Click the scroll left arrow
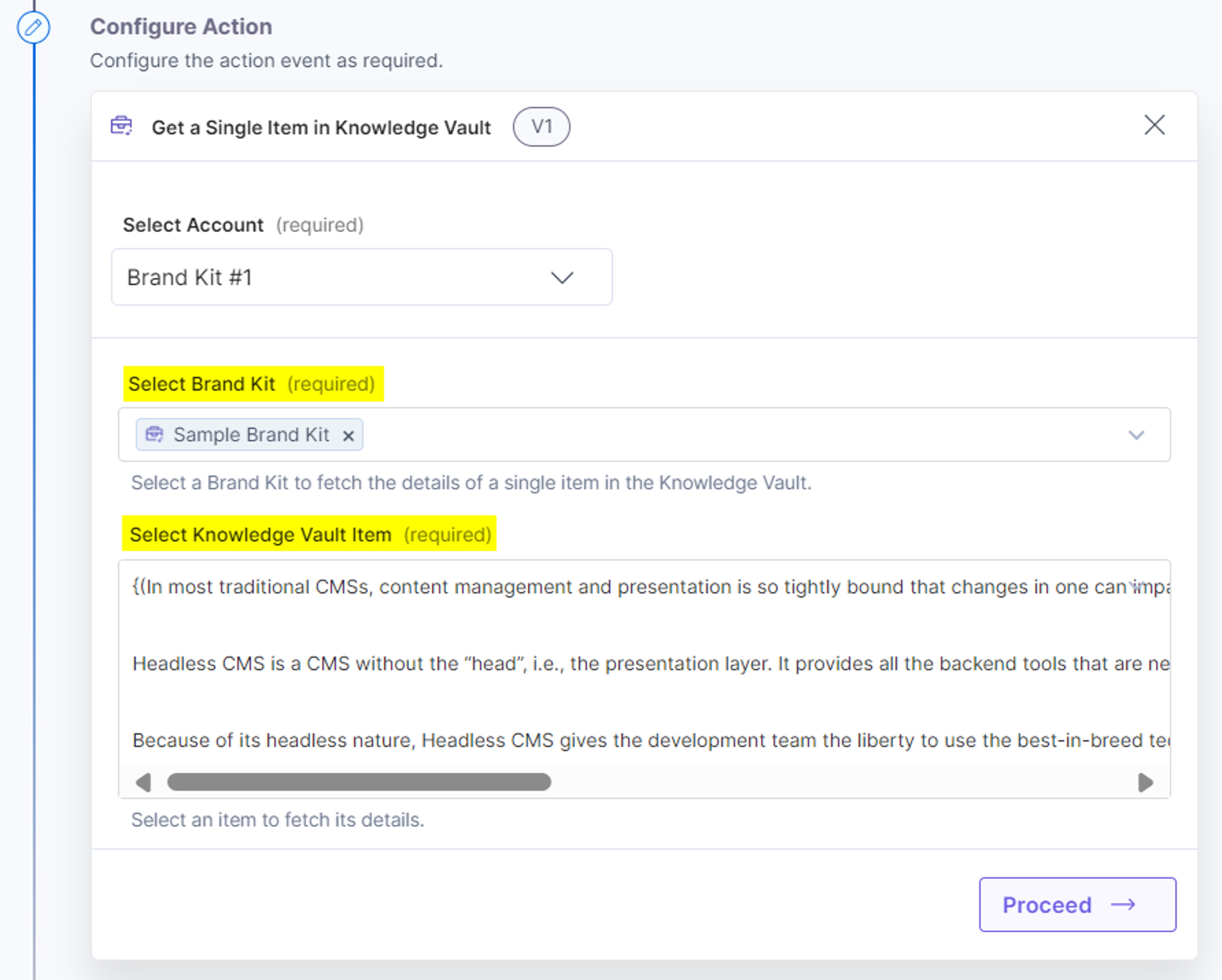 (144, 783)
